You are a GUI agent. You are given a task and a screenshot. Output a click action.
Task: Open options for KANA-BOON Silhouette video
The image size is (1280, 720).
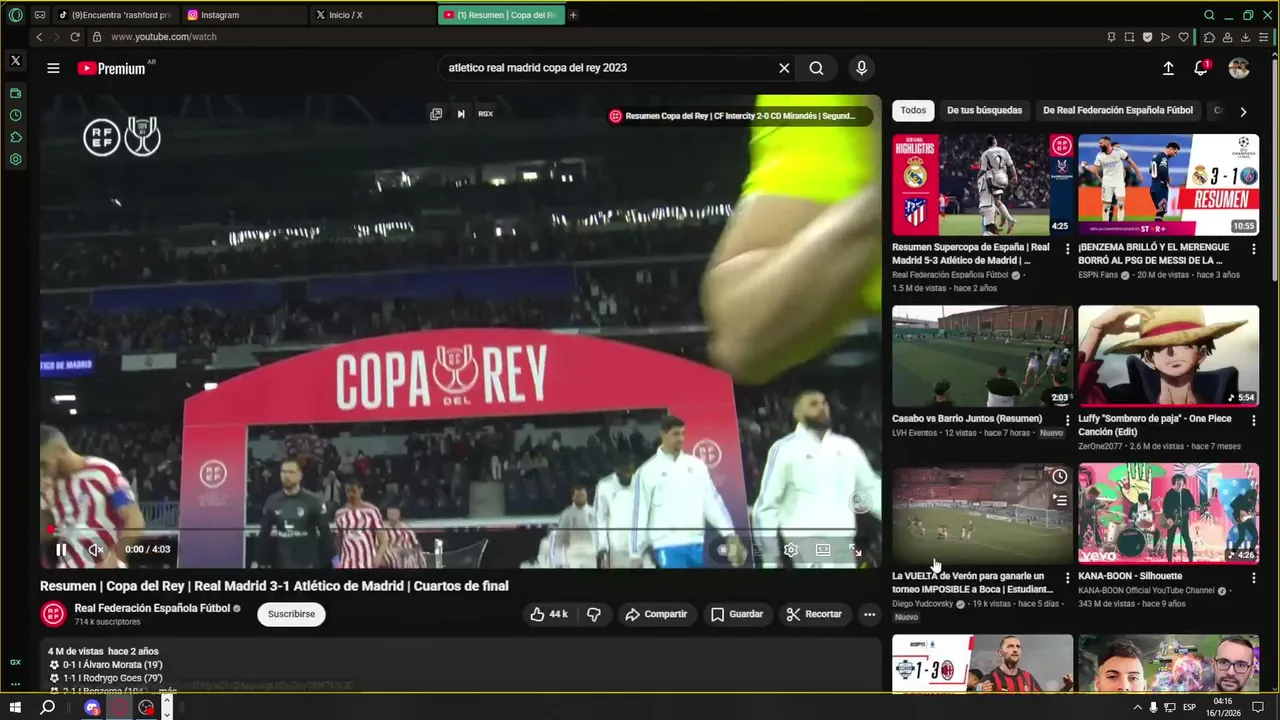1253,578
